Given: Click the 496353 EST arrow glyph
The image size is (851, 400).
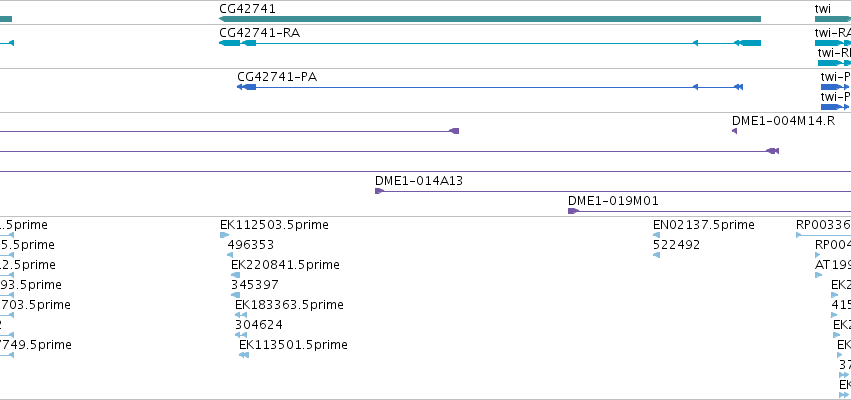Looking at the screenshot, I should 230,255.
